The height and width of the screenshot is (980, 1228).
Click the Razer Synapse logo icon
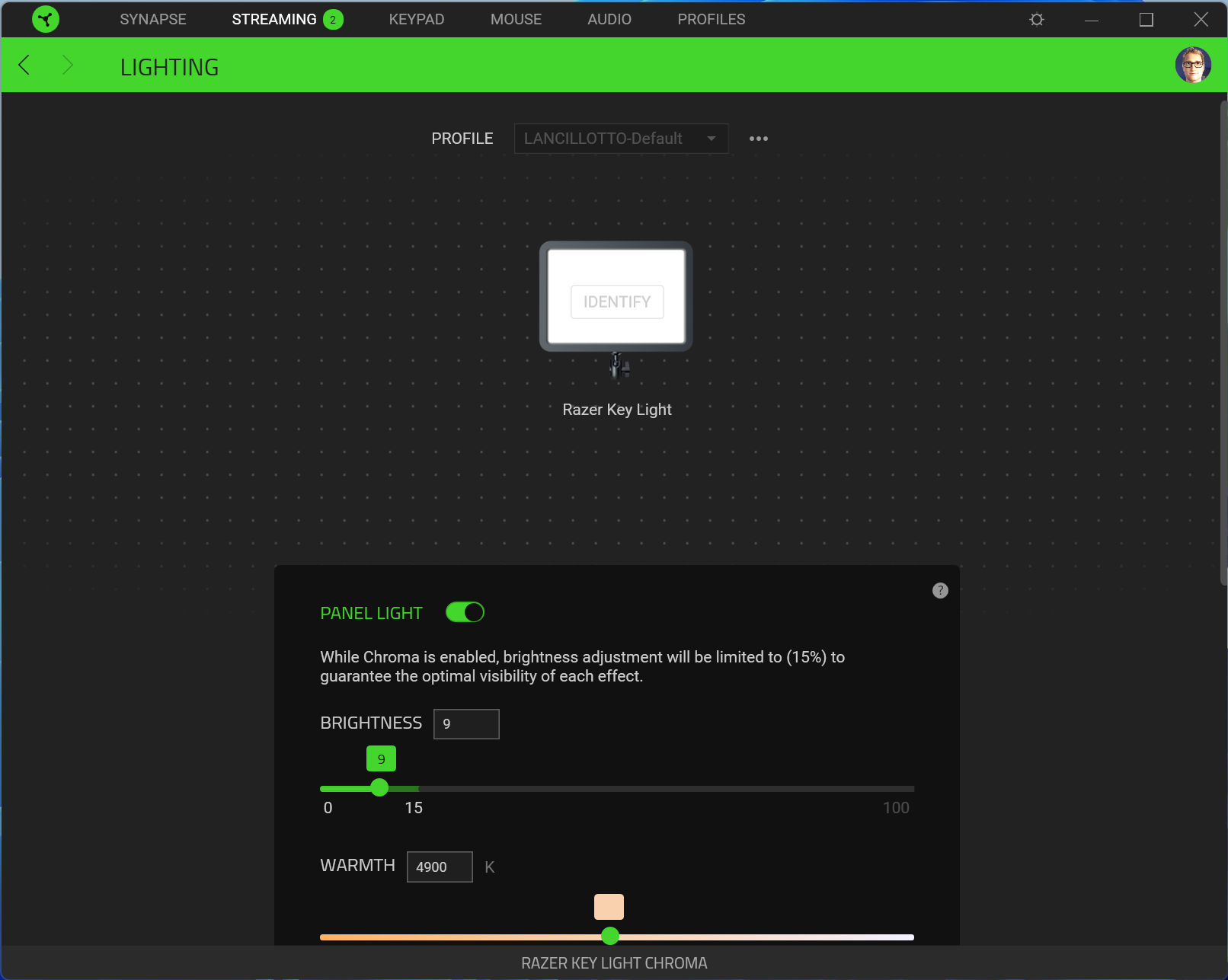click(46, 20)
